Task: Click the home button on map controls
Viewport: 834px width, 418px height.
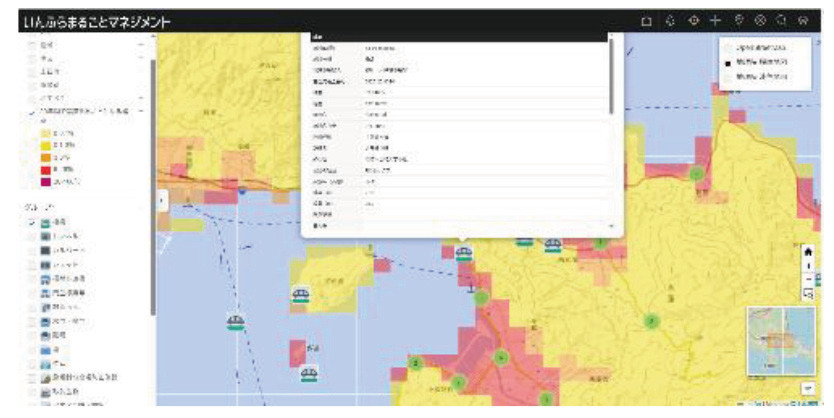Action: (x=808, y=252)
